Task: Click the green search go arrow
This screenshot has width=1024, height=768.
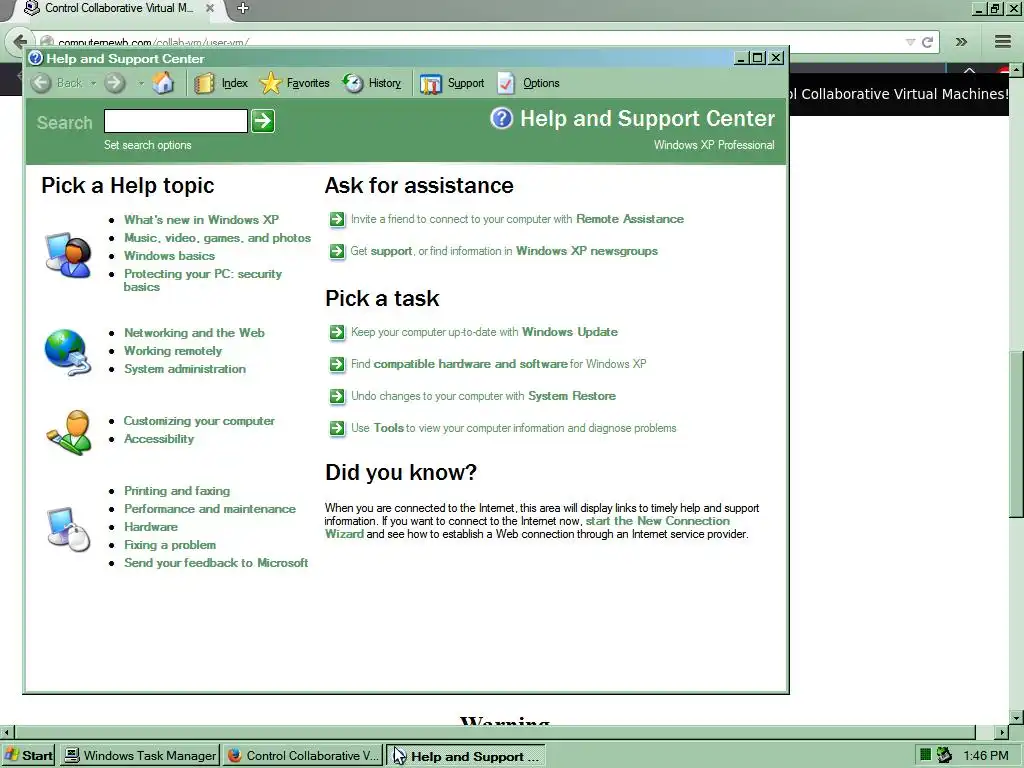Action: point(263,121)
